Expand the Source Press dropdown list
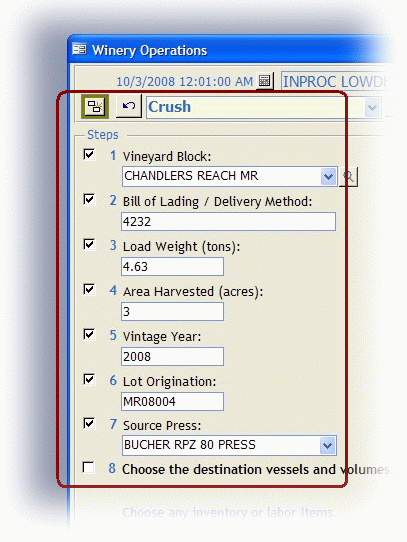 [327, 445]
